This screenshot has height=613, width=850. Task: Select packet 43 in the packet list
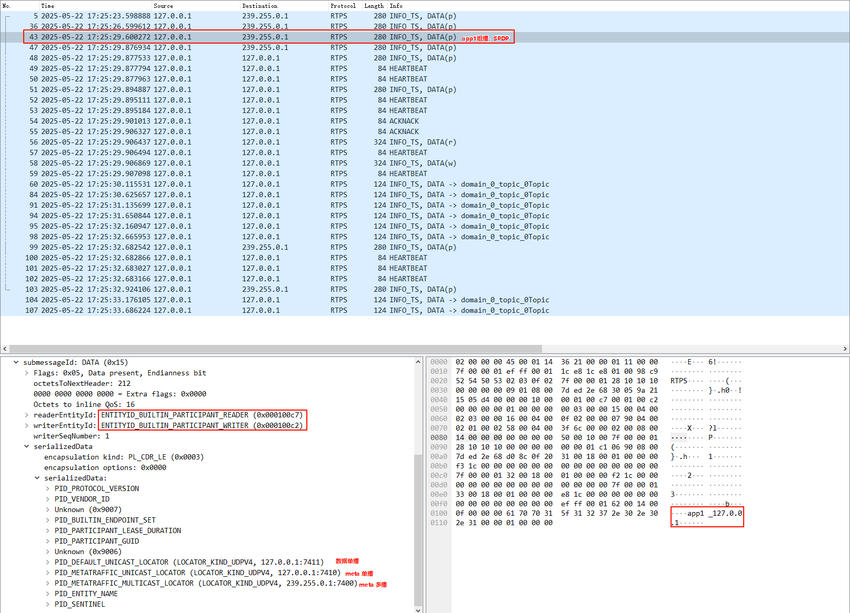200,37
